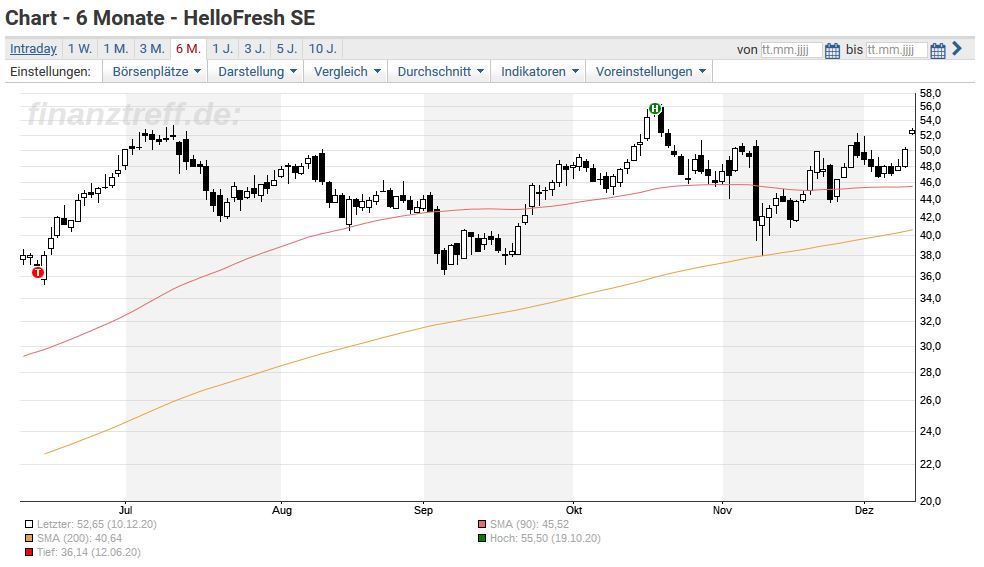The image size is (984, 567).
Task: Select the 10 J. time range tab
Action: pyautogui.click(x=323, y=49)
